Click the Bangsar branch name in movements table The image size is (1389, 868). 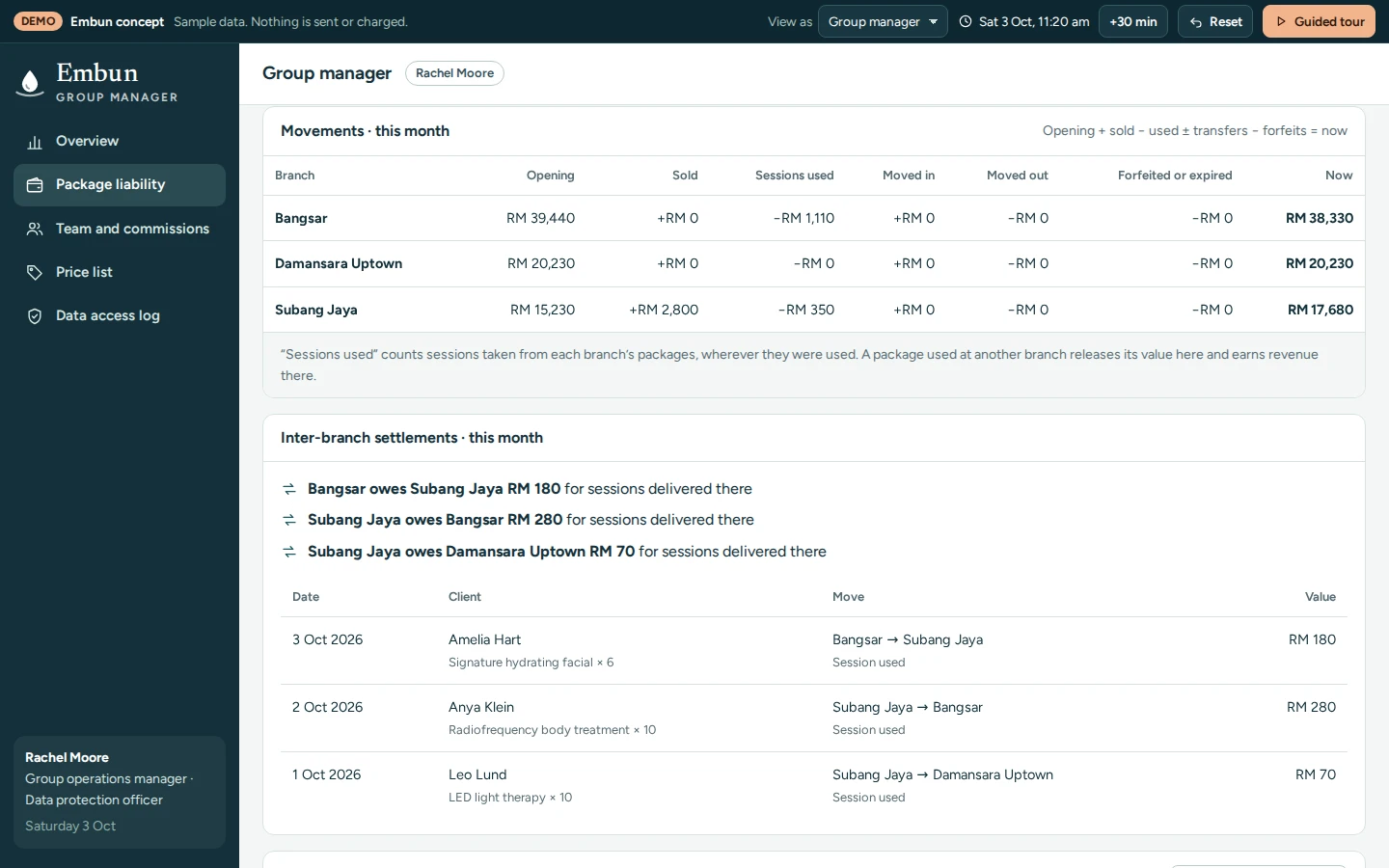(x=301, y=218)
